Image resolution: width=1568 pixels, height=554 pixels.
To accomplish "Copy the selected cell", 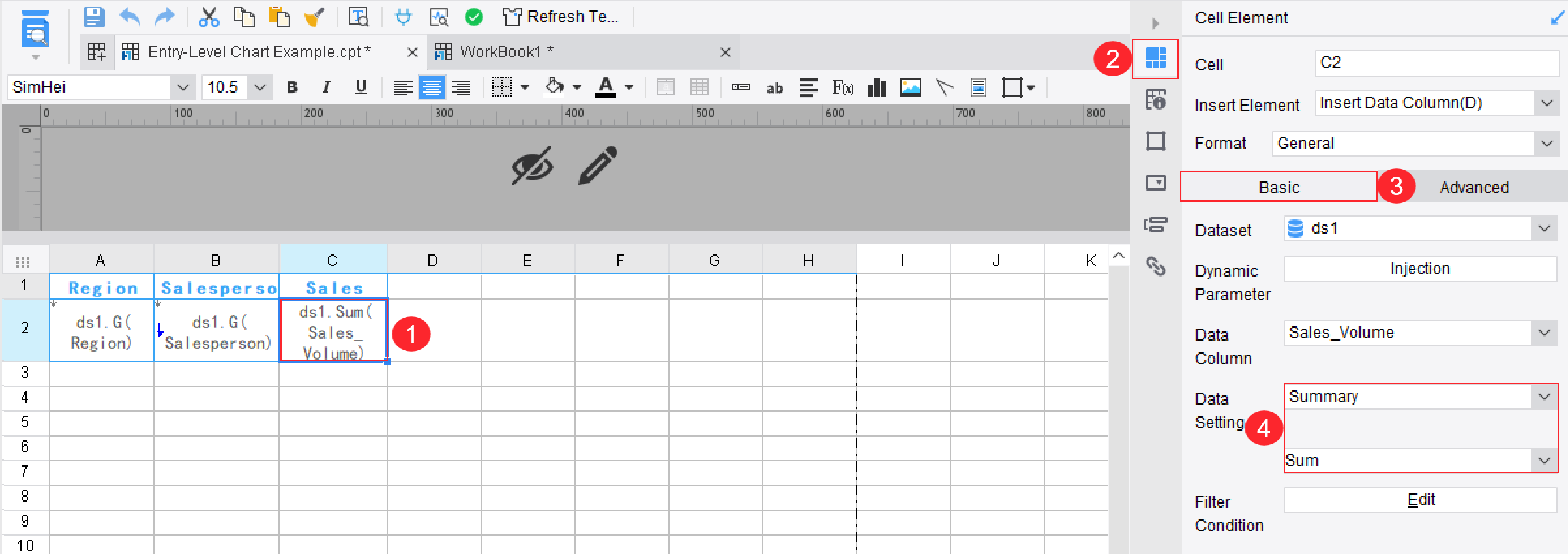I will coord(244,17).
